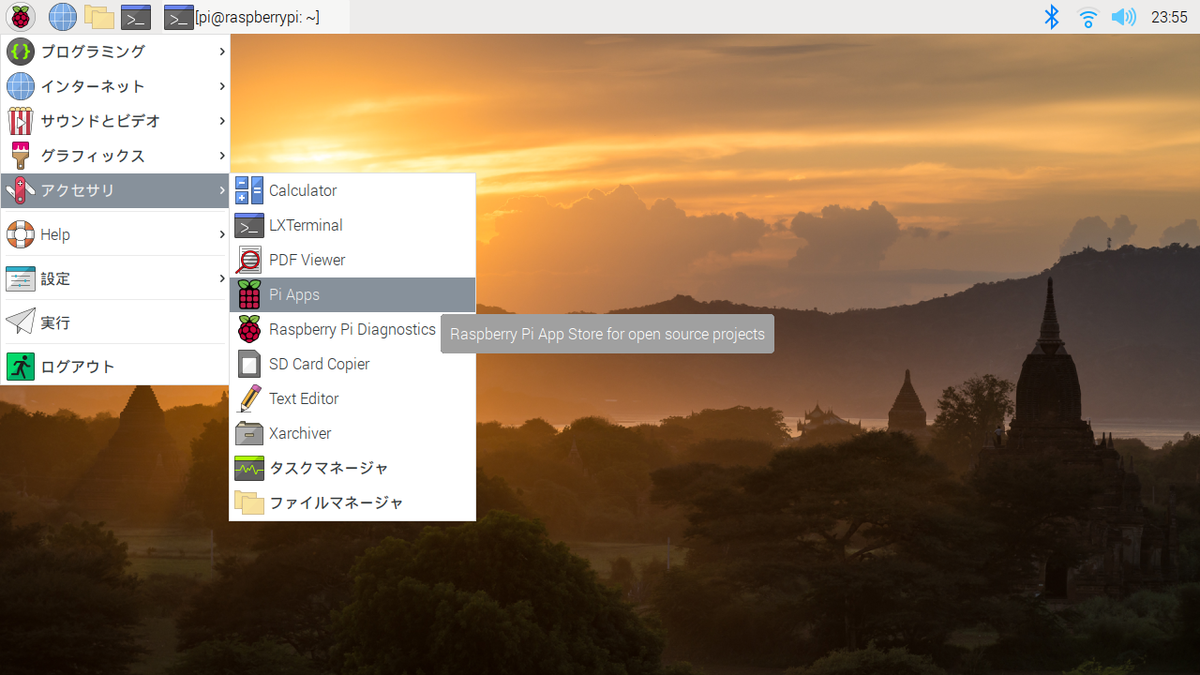Click the WiFi signal icon in the tray
The image size is (1200, 675).
[1088, 17]
